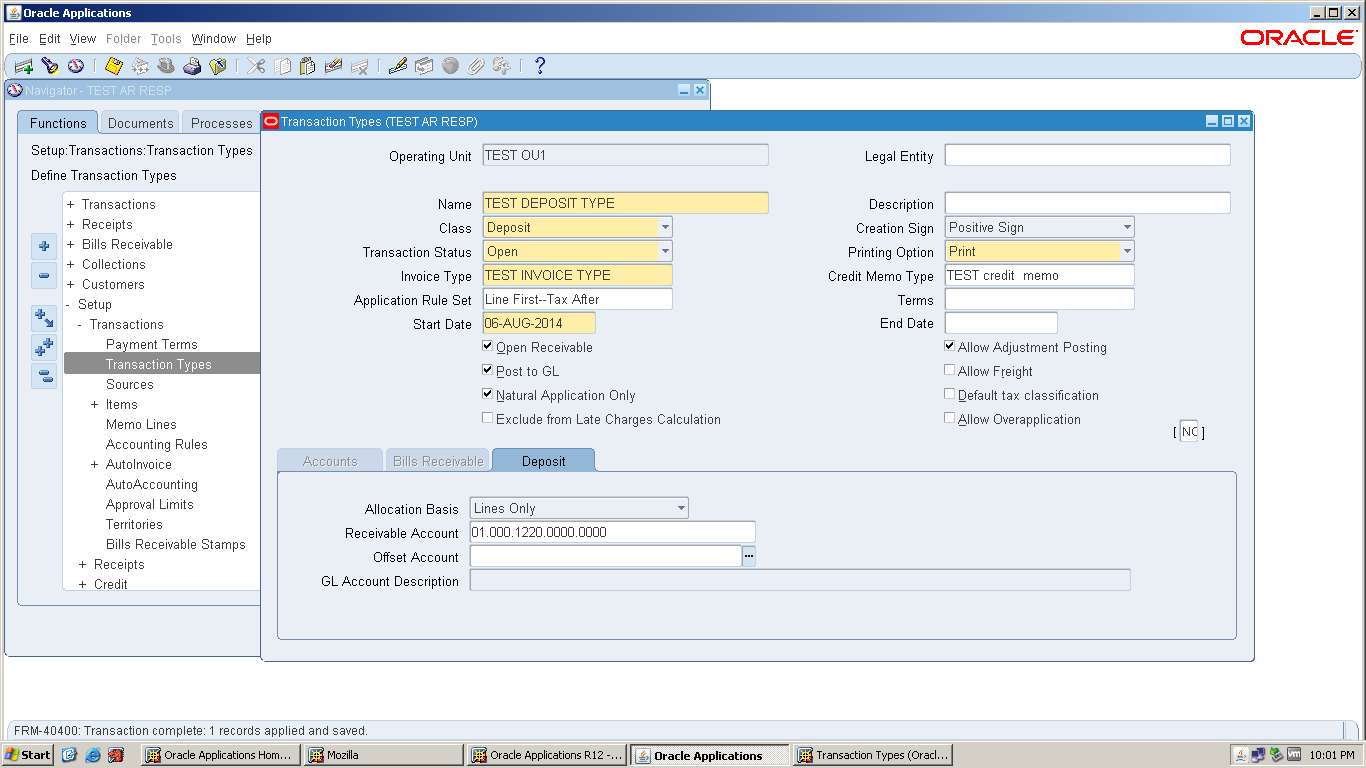The image size is (1366, 768).
Task: Select Approval Limits in Navigator tree
Action: [x=150, y=504]
